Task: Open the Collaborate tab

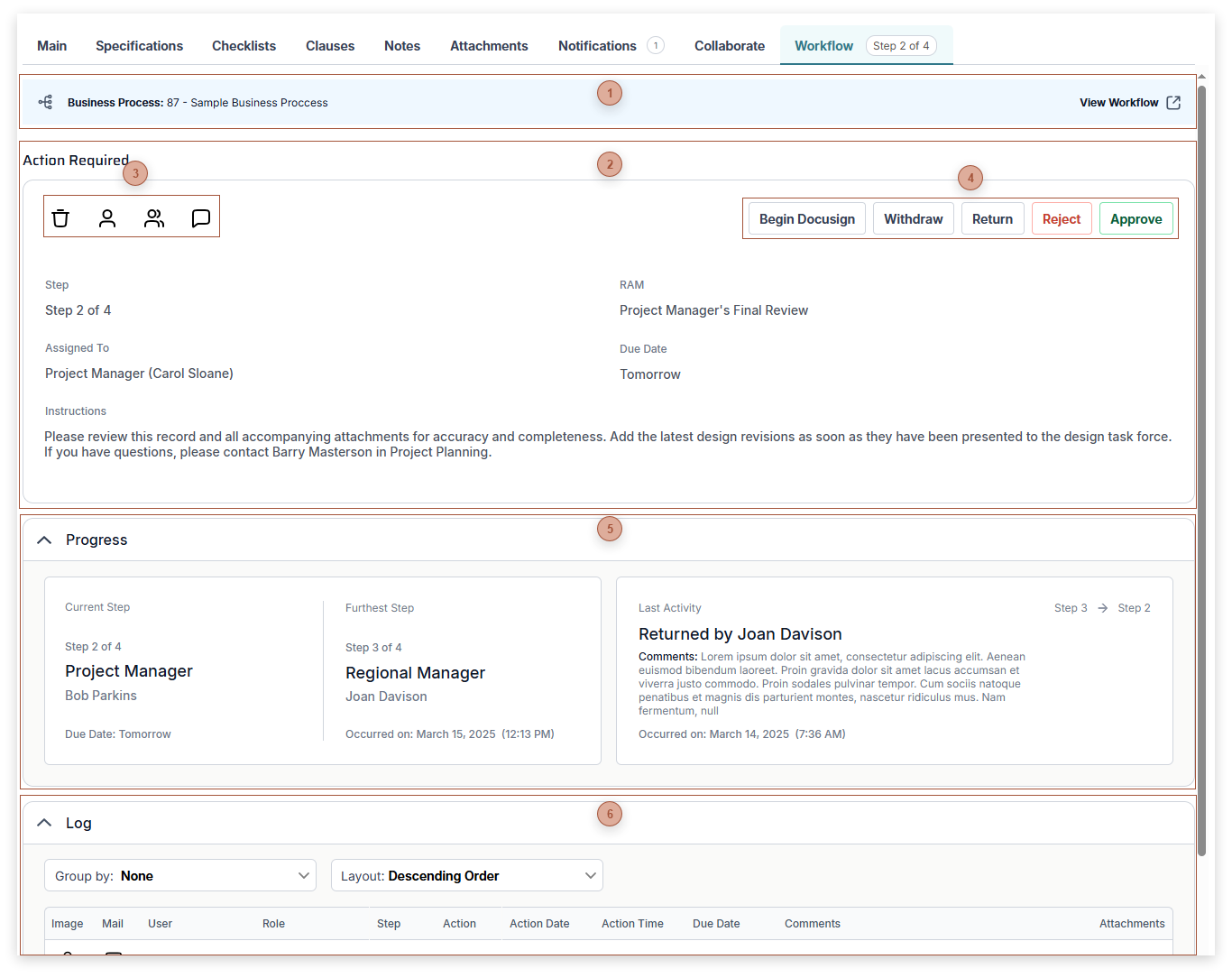Action: click(x=729, y=45)
